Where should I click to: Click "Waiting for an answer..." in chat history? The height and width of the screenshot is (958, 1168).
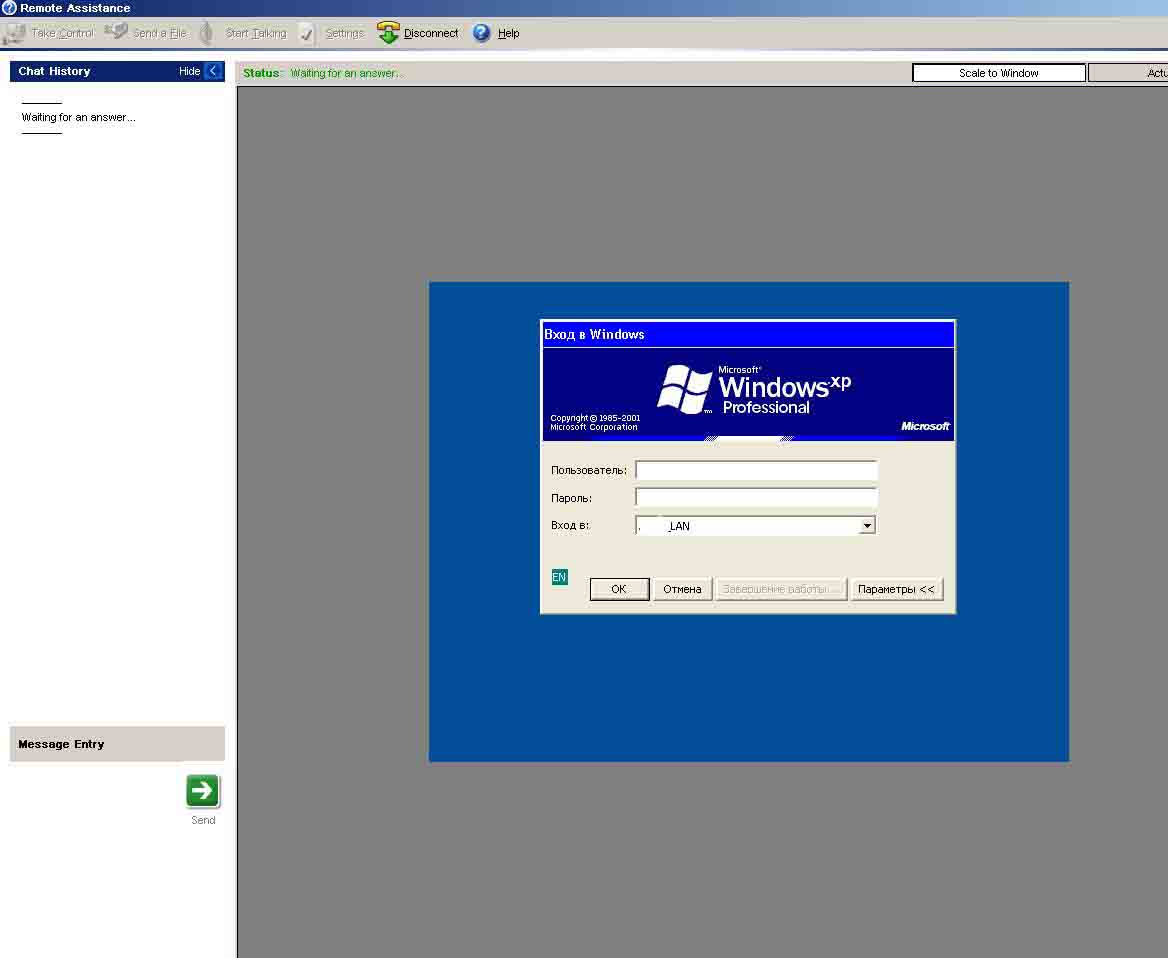78,117
